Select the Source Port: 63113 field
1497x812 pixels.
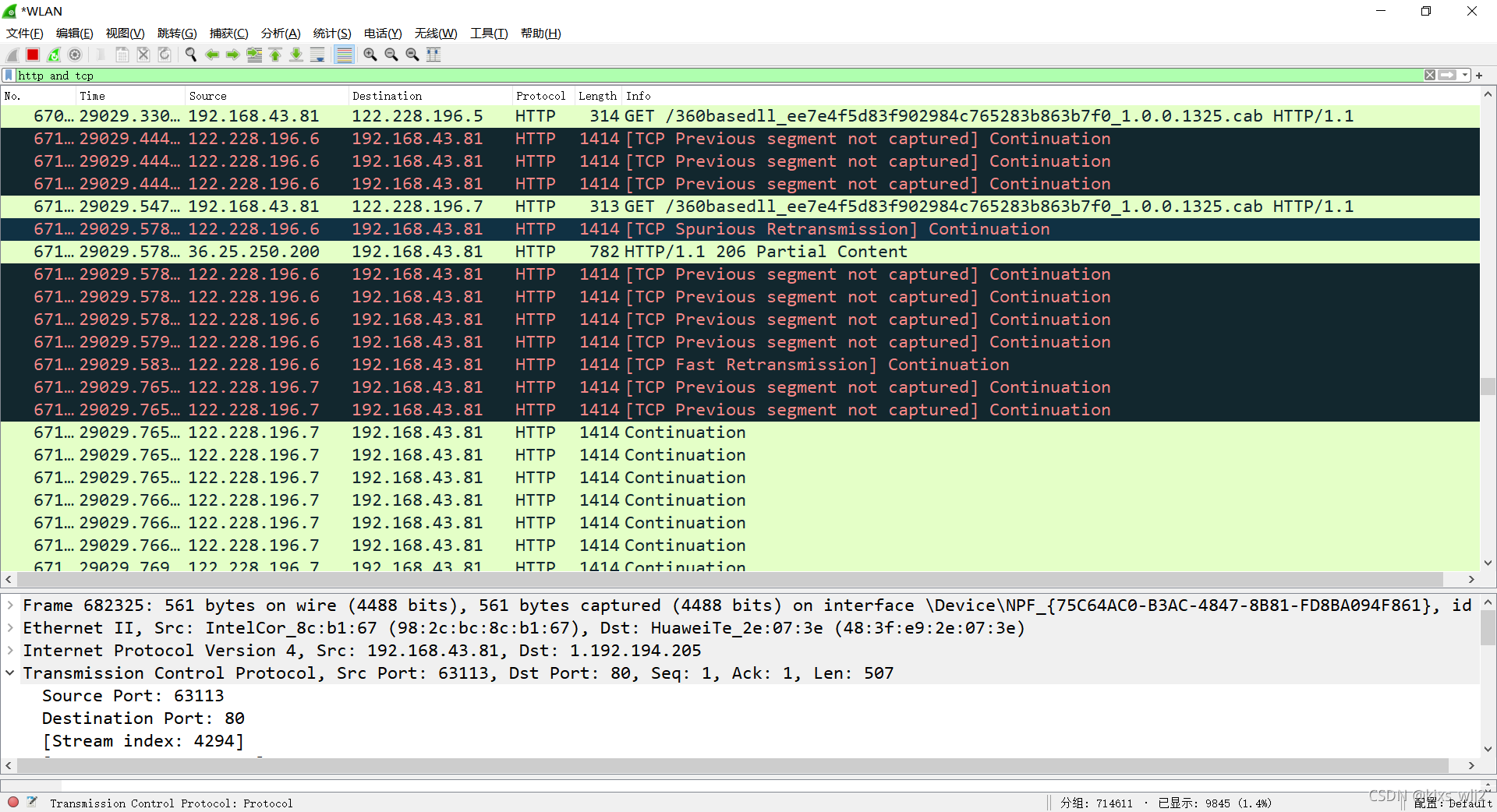pyautogui.click(x=133, y=696)
